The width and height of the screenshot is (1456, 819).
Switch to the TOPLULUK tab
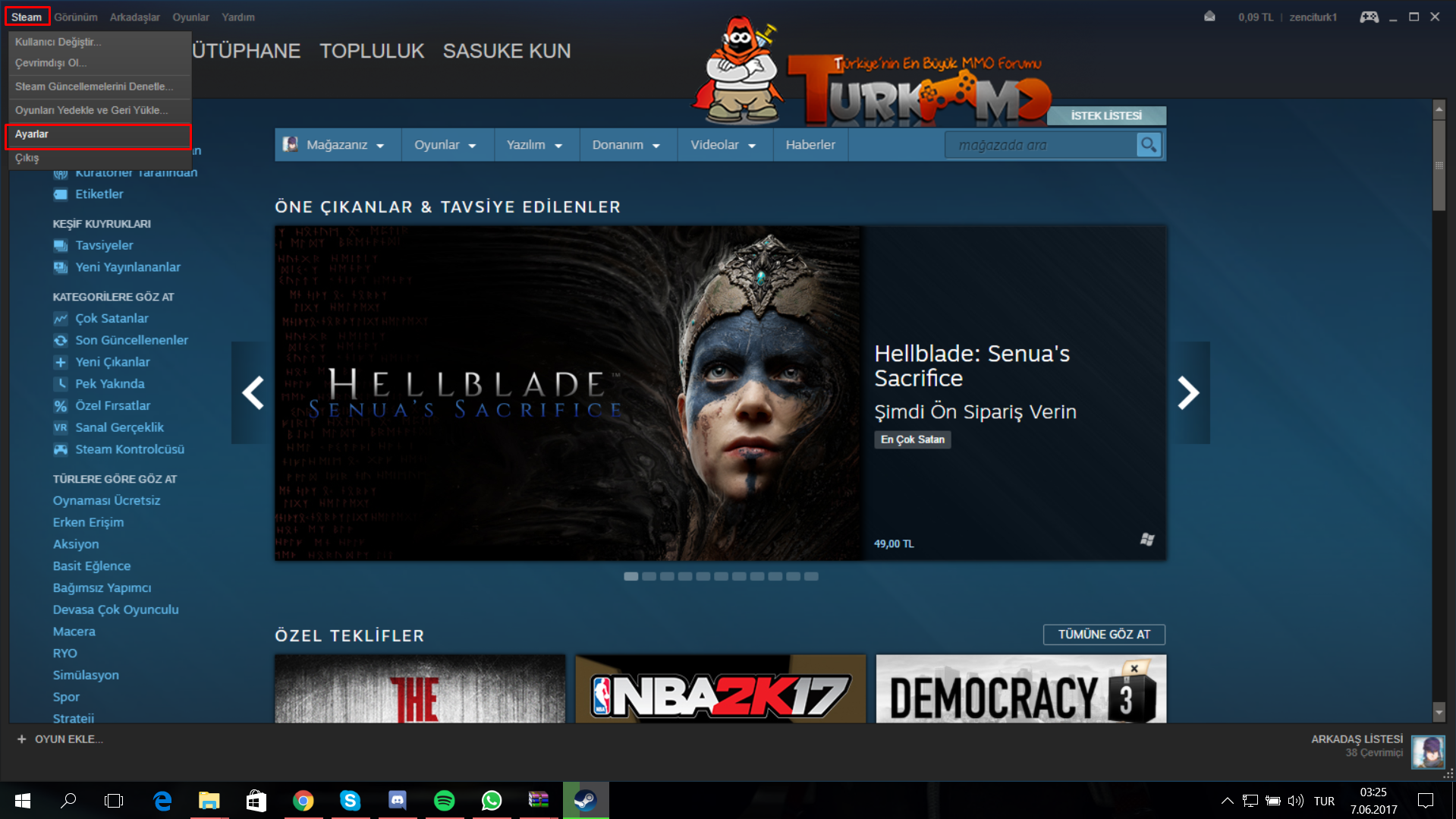[372, 51]
